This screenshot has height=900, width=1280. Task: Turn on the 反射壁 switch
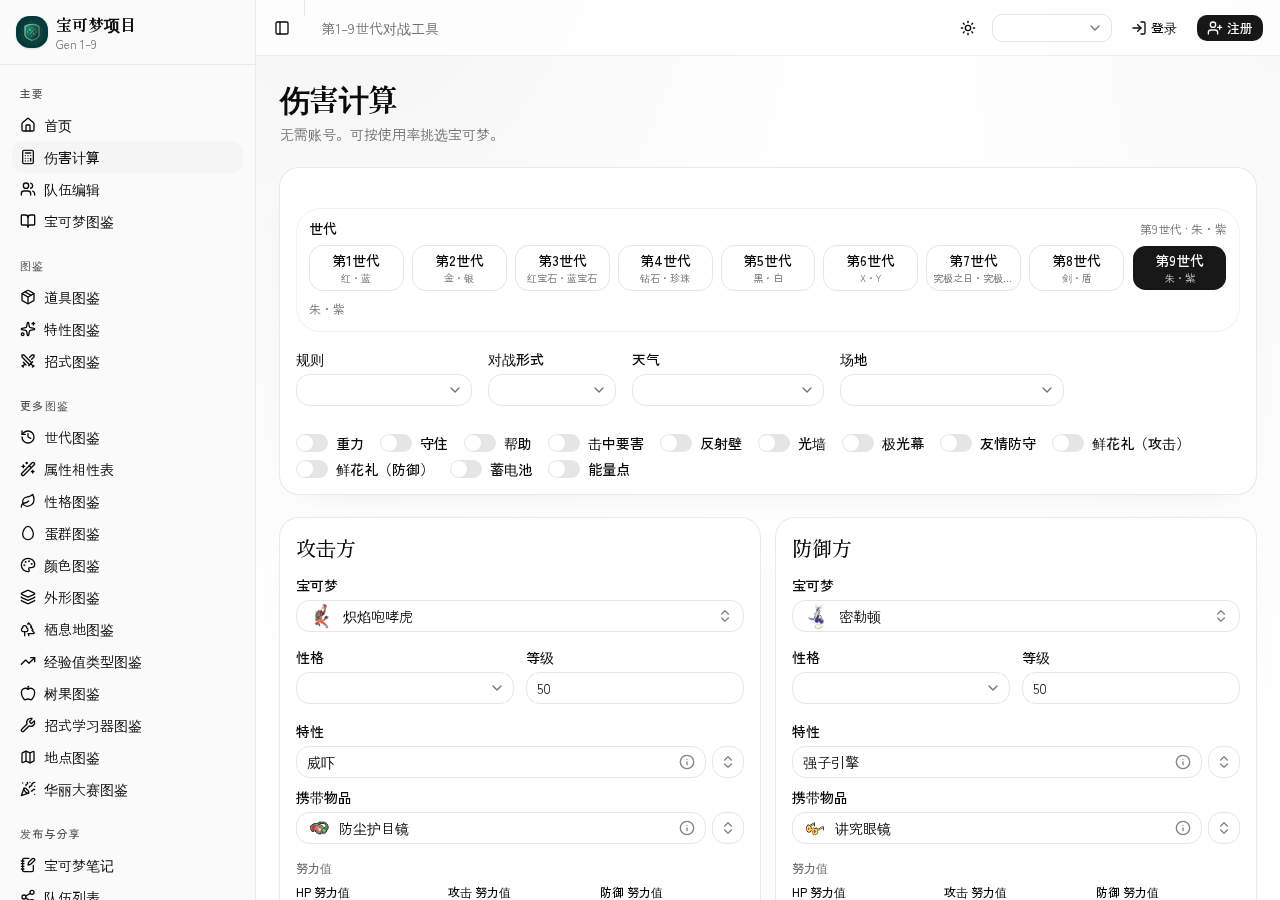click(x=676, y=443)
